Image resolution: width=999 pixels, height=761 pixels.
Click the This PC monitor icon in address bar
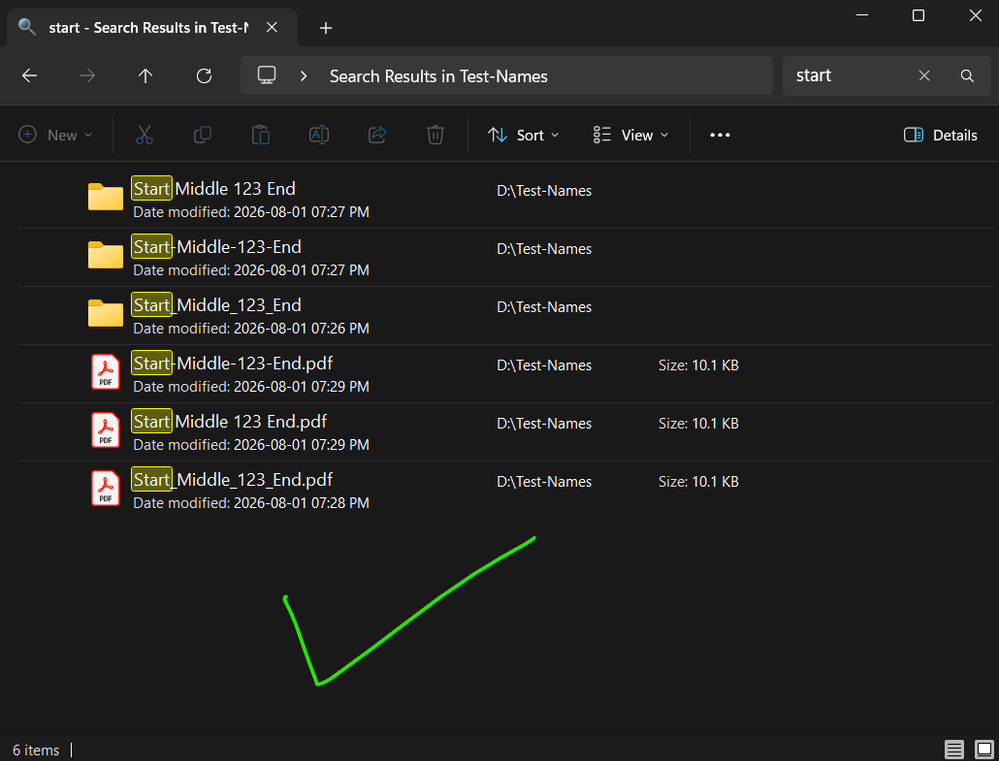point(266,75)
